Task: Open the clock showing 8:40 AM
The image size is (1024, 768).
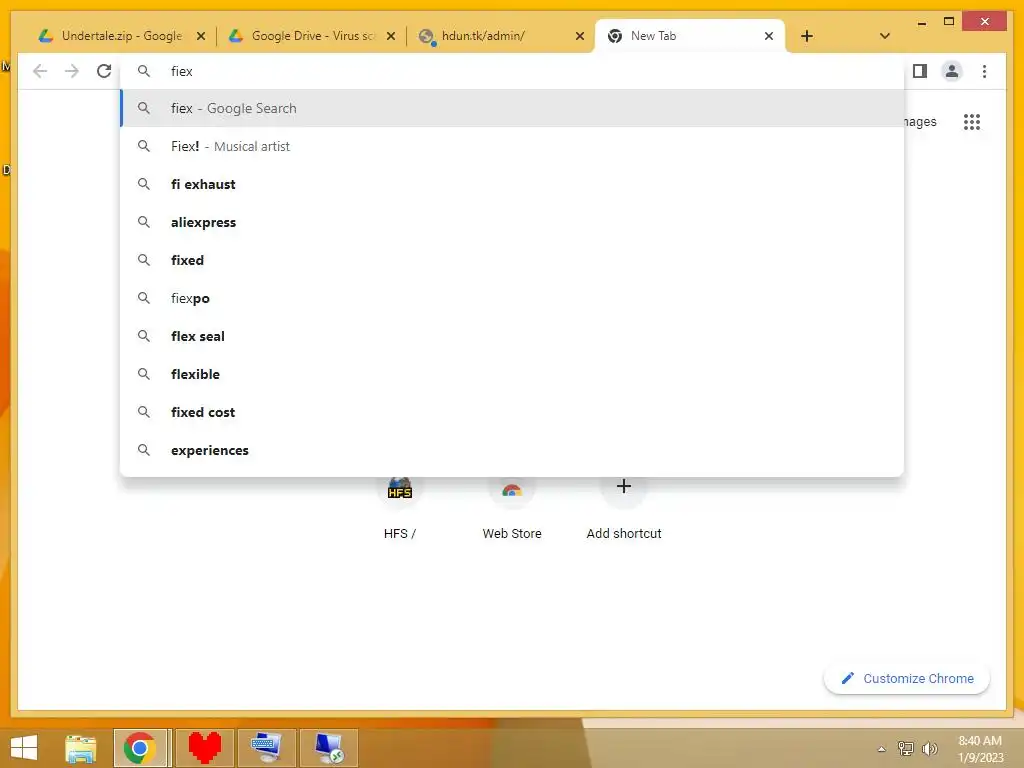Action: point(980,749)
